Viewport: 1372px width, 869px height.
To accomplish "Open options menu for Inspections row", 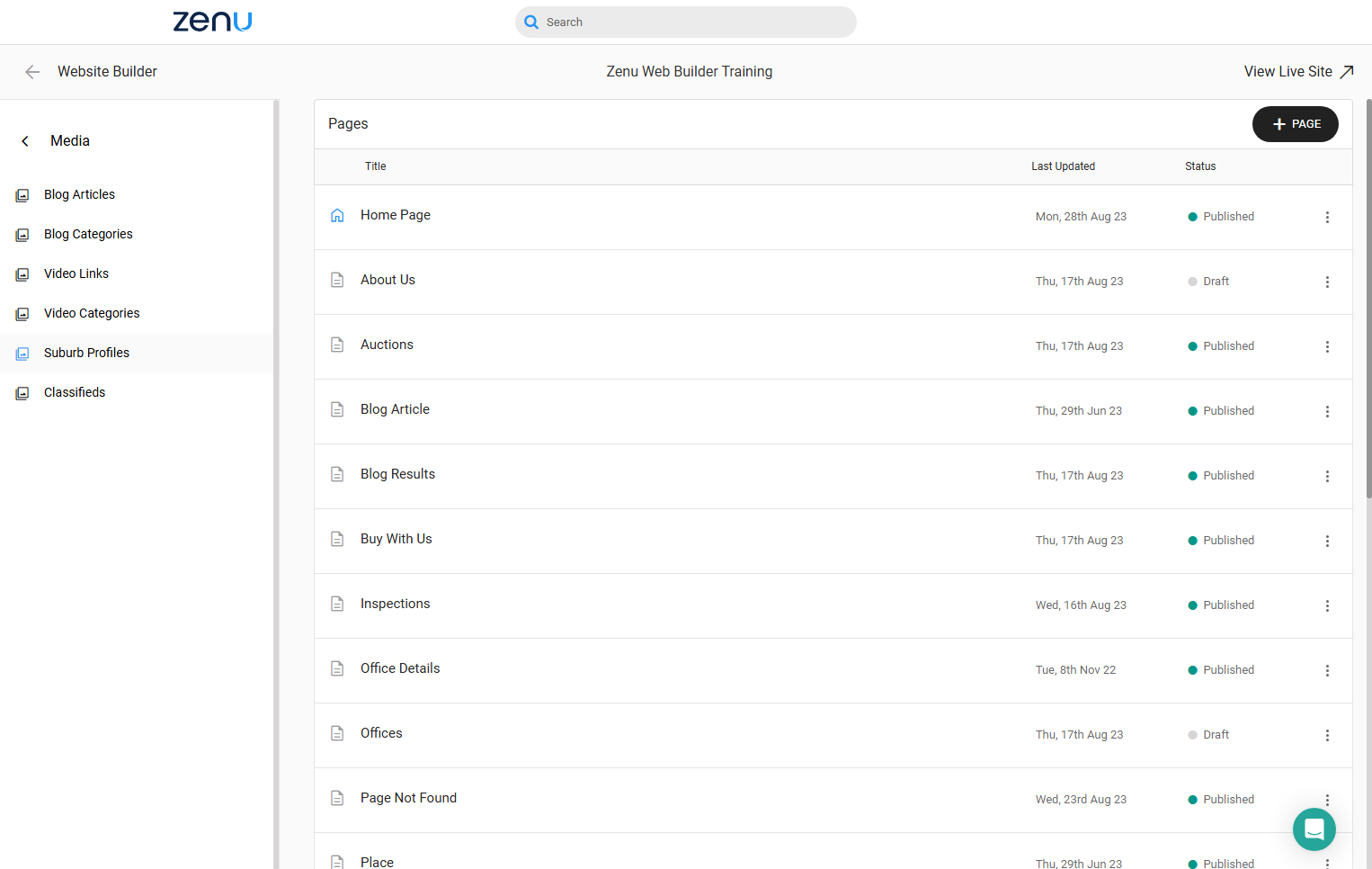I will coord(1327,605).
